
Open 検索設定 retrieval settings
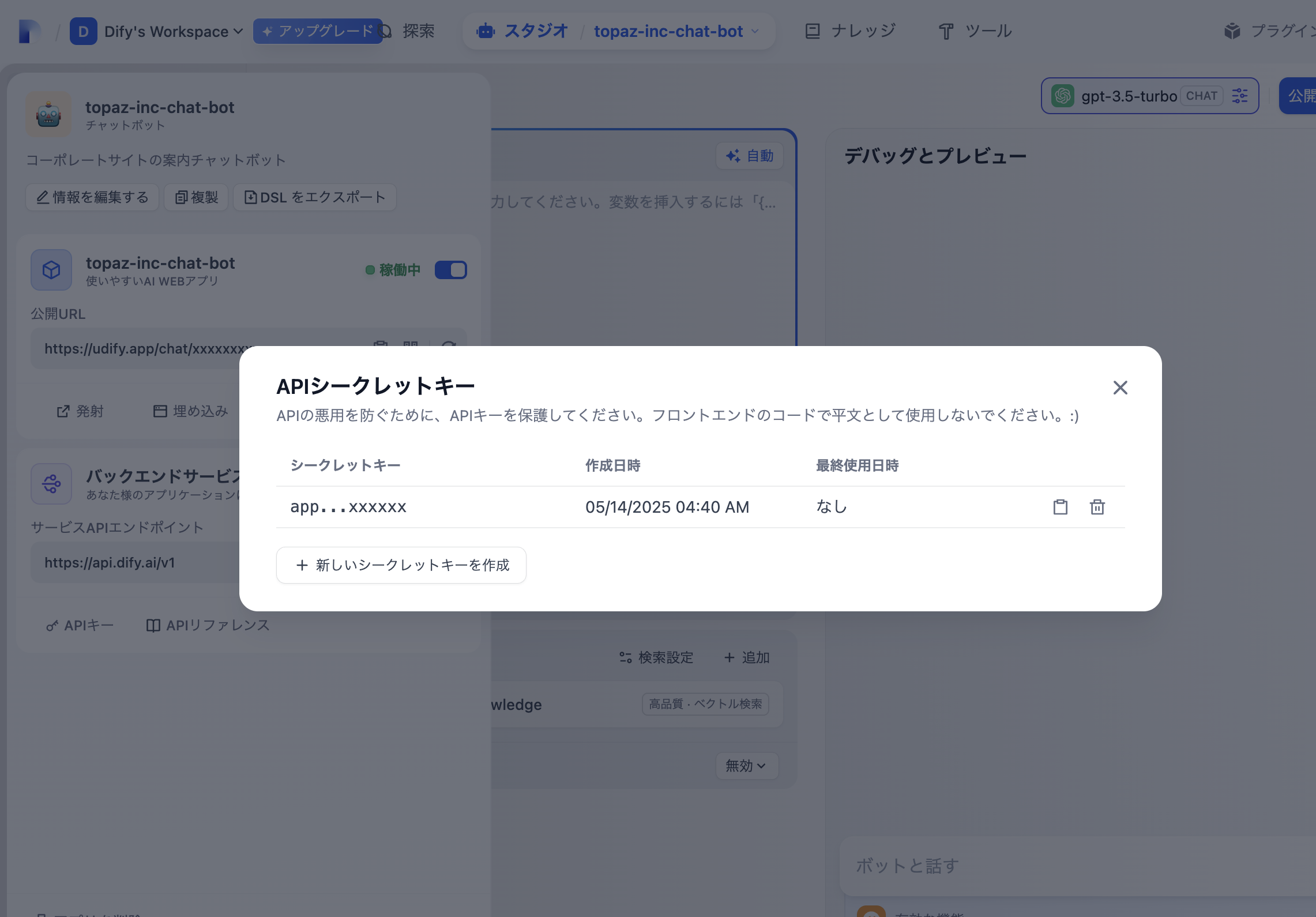coord(656,657)
